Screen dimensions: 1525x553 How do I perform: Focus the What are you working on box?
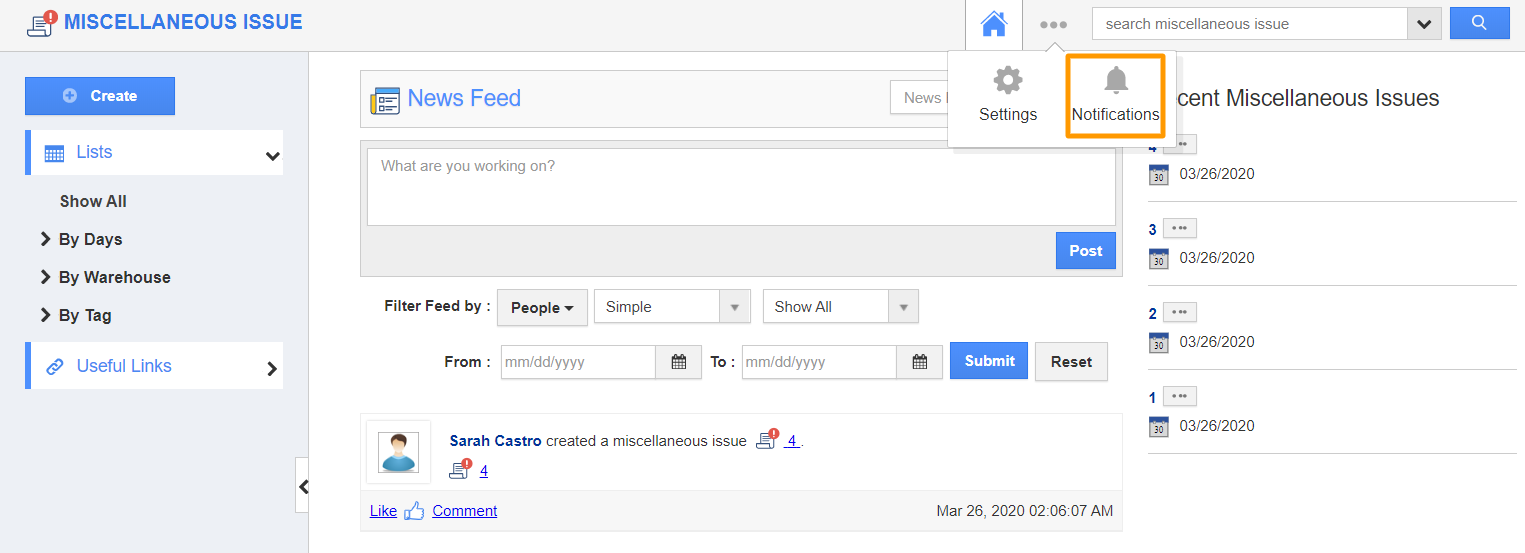741,187
